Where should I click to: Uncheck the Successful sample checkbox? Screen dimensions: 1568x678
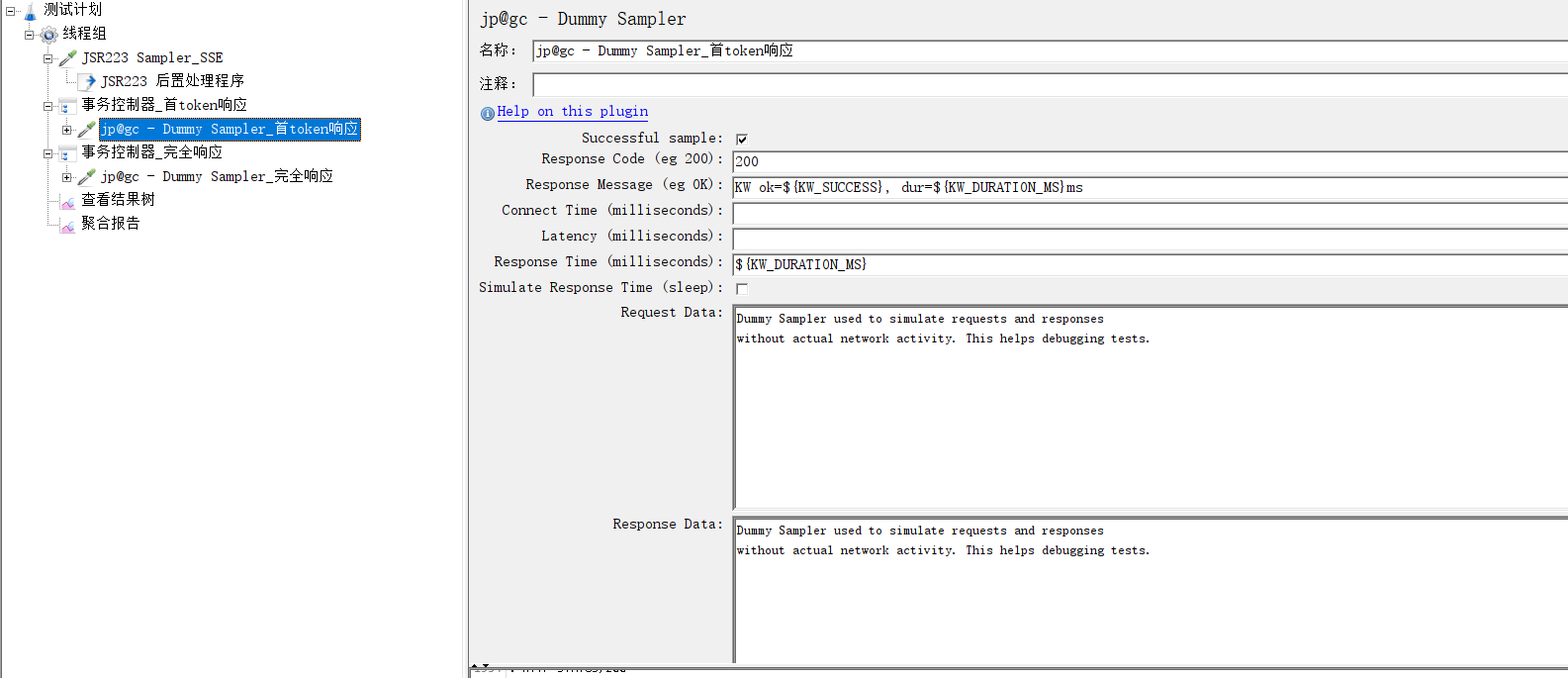tap(742, 140)
